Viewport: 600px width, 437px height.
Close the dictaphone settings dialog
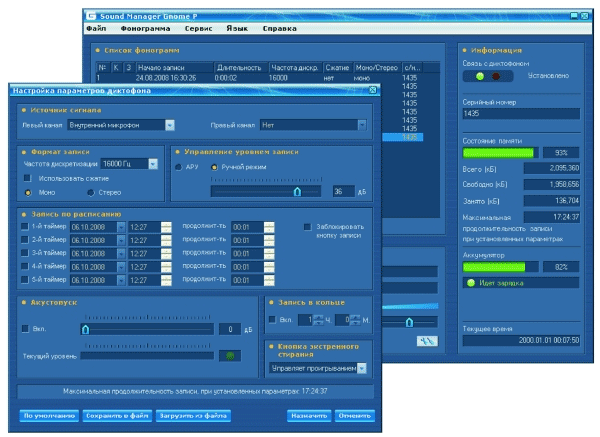(x=372, y=90)
